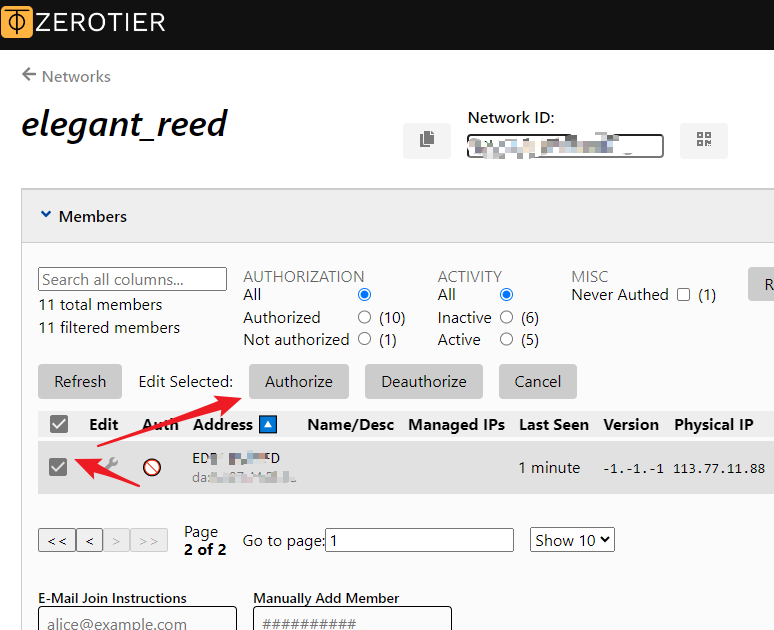This screenshot has width=774, height=630.
Task: Toggle the select-all header checkbox
Action: click(x=59, y=425)
